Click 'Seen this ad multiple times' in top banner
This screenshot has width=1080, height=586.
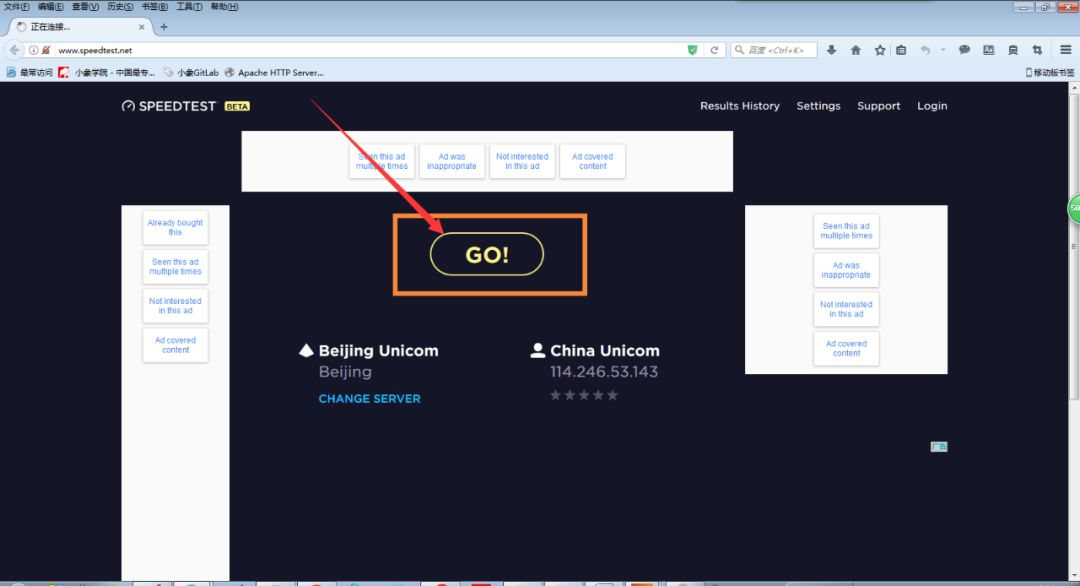coord(382,161)
